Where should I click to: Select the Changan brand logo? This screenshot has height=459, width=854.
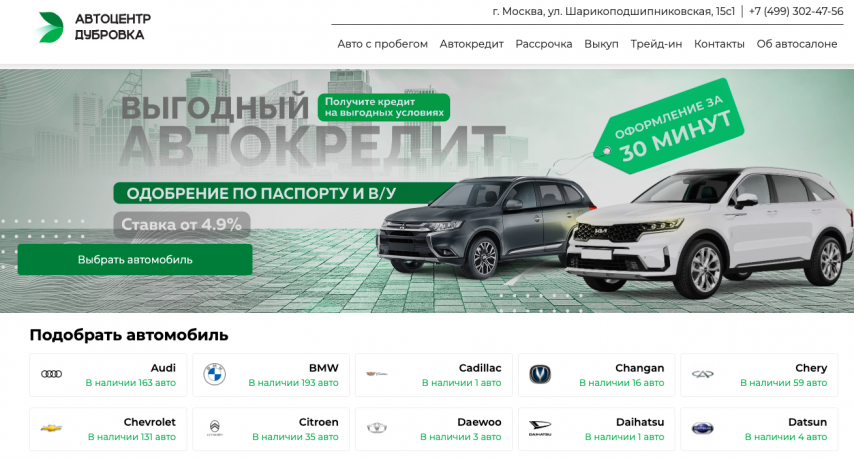pos(540,374)
